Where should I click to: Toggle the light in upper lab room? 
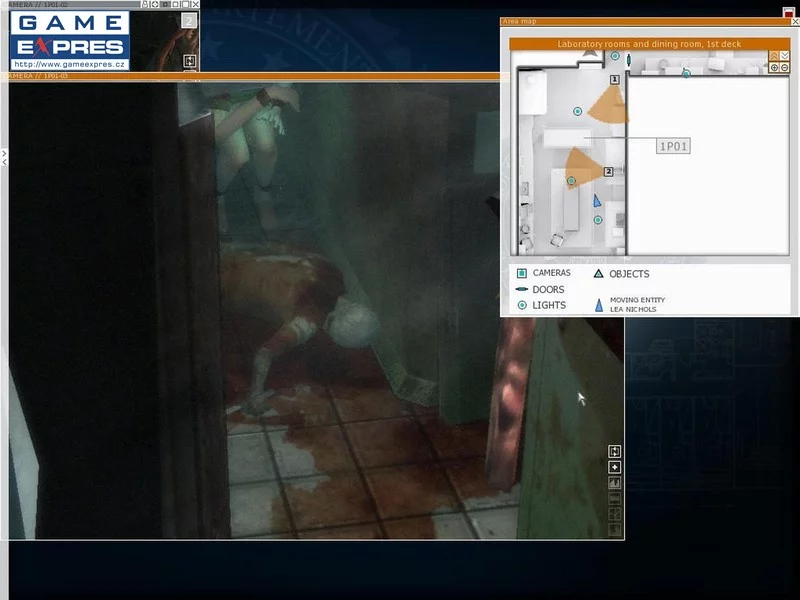577,111
